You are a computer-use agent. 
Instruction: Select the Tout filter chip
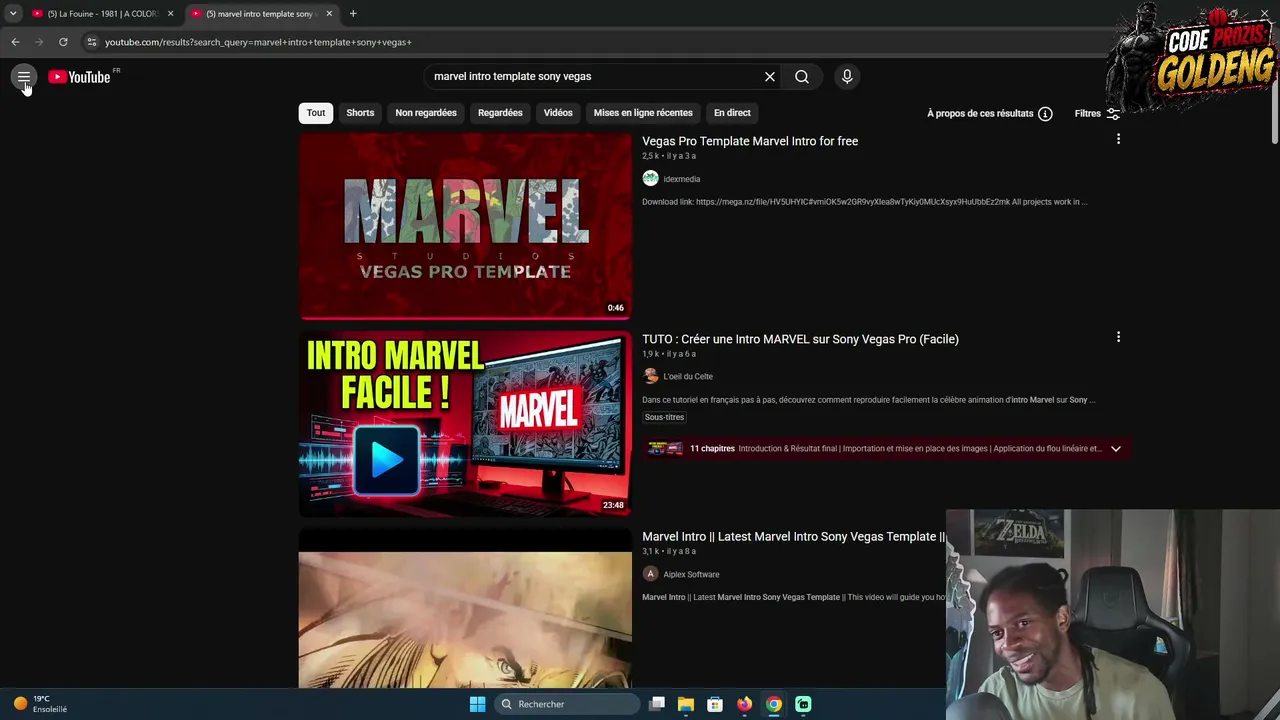point(316,113)
